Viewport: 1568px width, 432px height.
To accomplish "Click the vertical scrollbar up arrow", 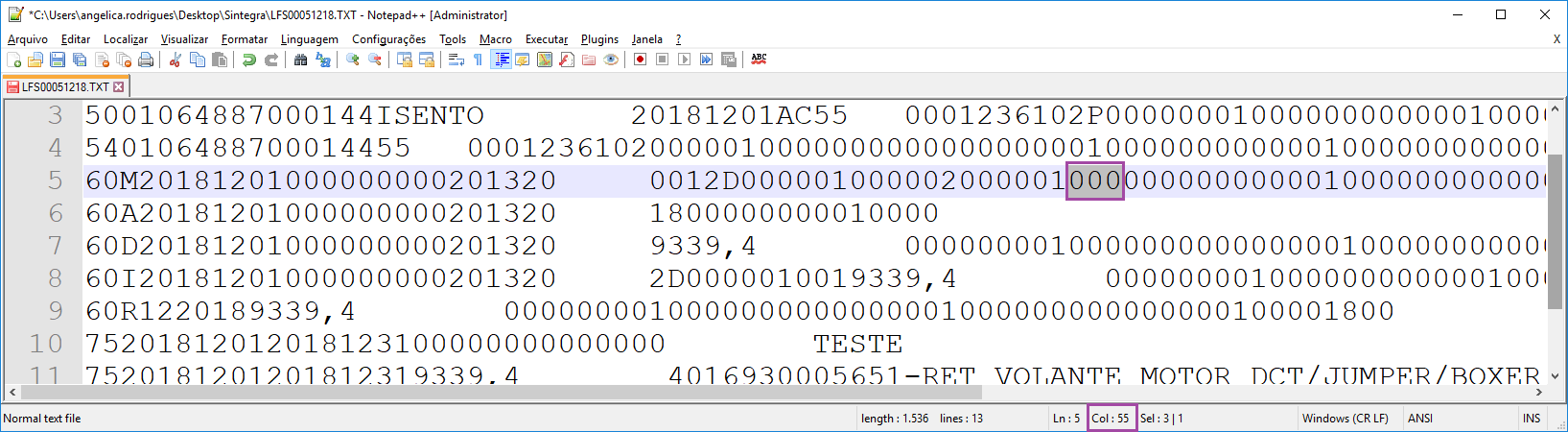I will click(x=1556, y=109).
